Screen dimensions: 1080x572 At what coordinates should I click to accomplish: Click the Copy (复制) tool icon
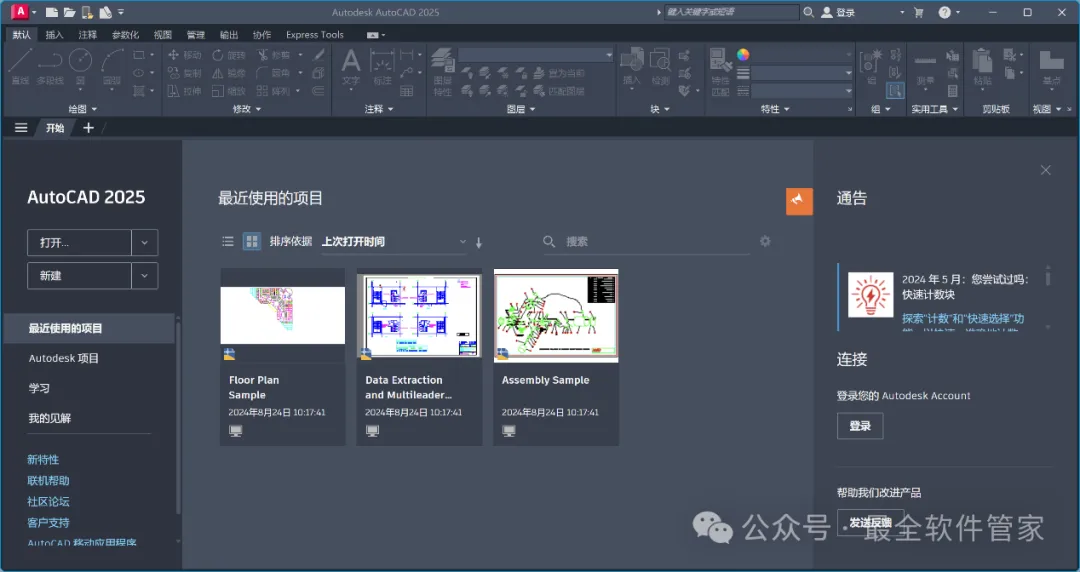(x=174, y=72)
